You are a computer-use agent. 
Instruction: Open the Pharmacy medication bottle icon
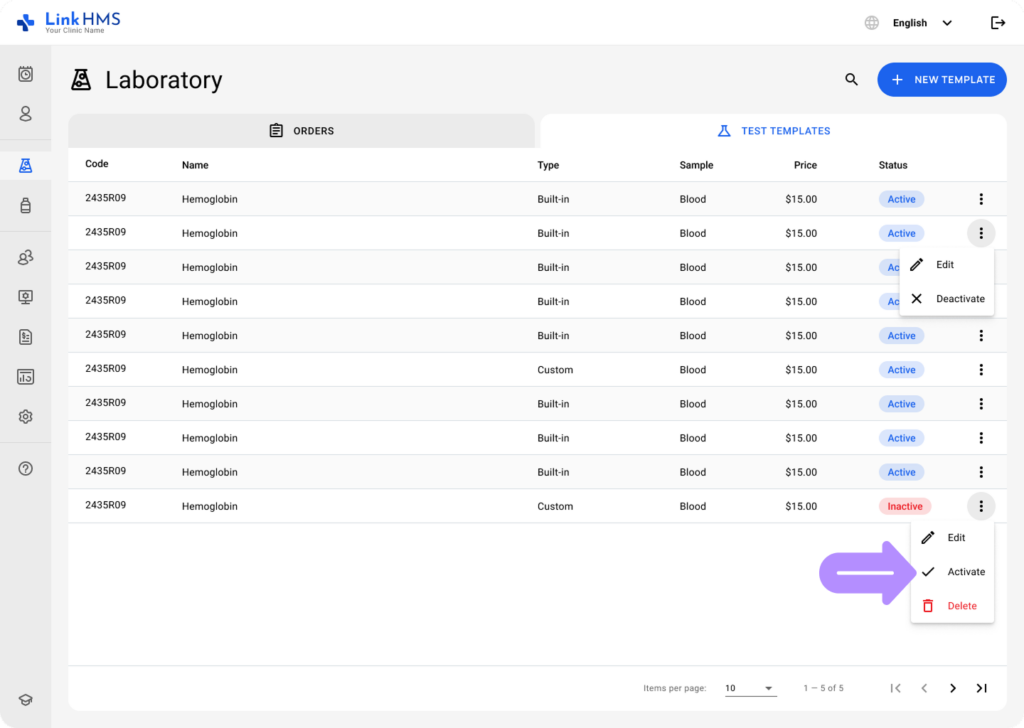[x=24, y=206]
